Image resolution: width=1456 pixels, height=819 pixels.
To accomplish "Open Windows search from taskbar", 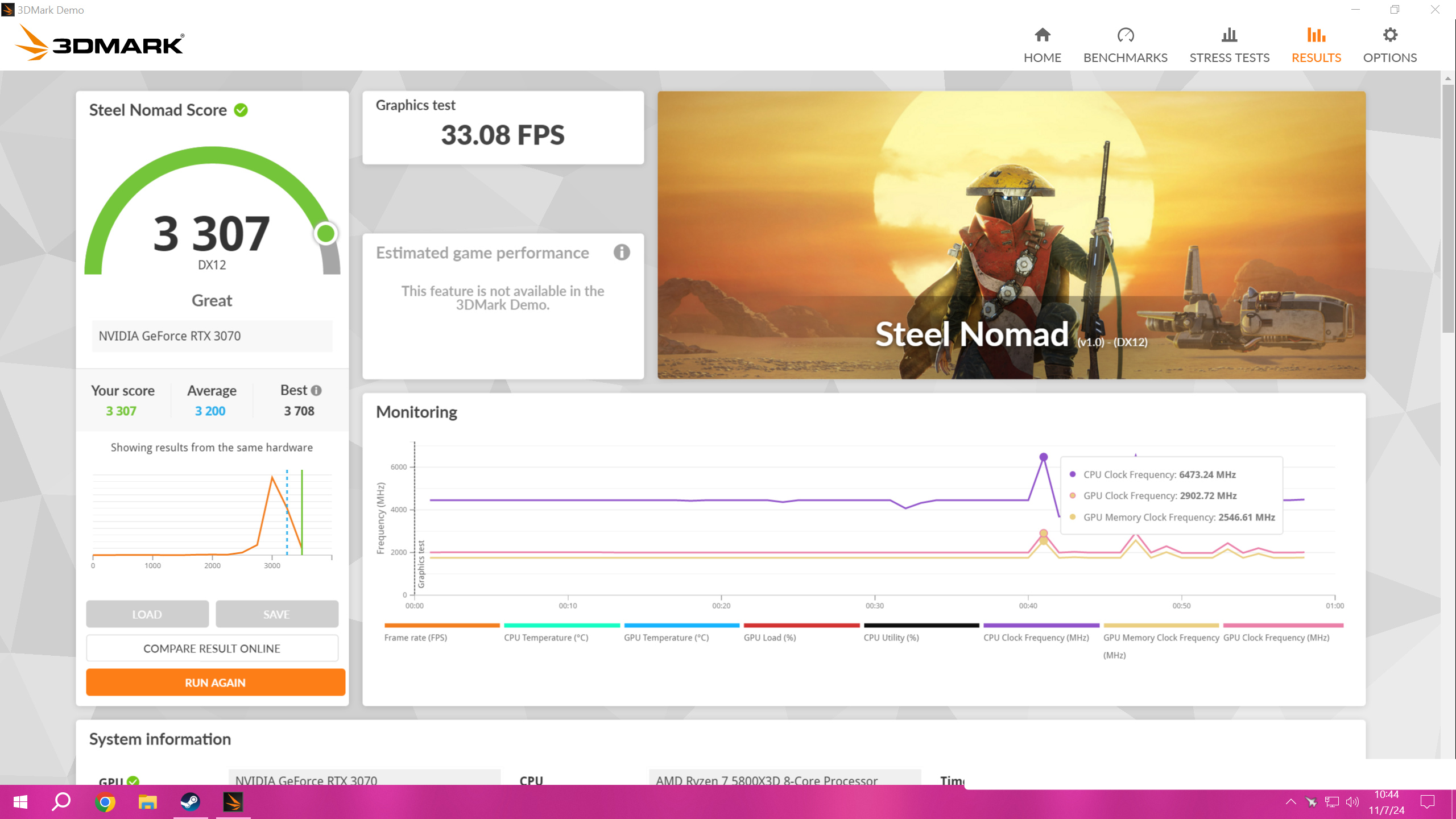I will point(61,802).
